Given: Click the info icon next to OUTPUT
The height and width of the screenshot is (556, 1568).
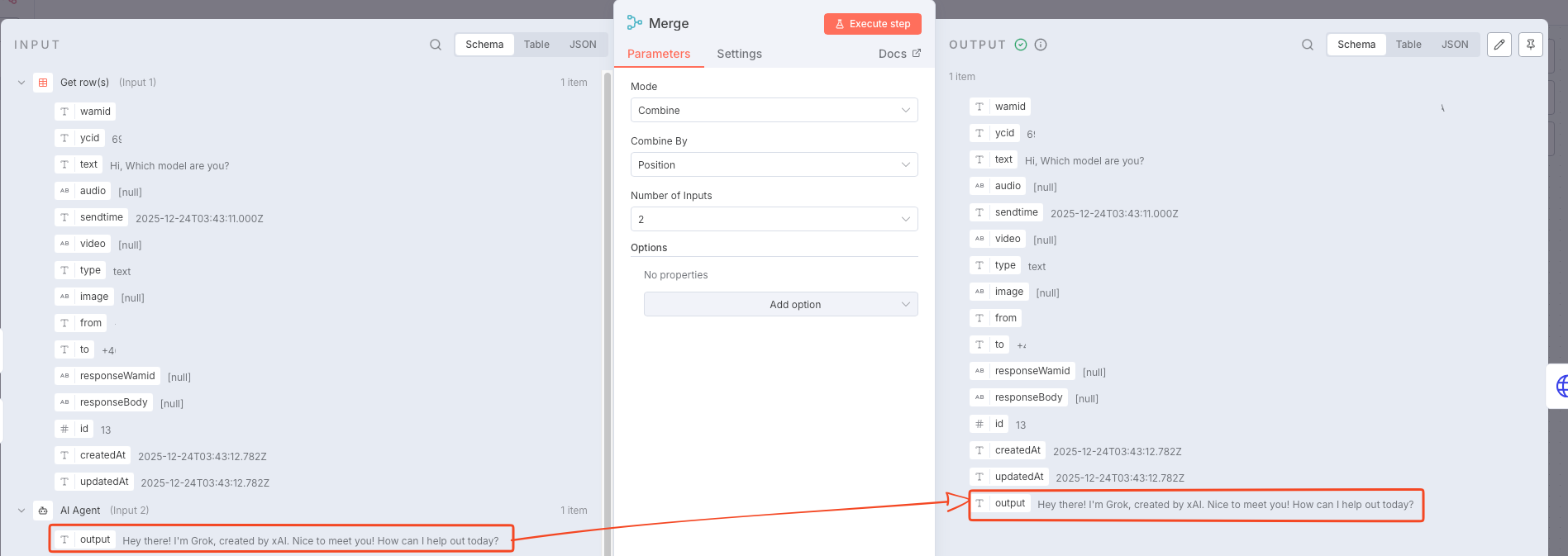Looking at the screenshot, I should (x=1041, y=45).
